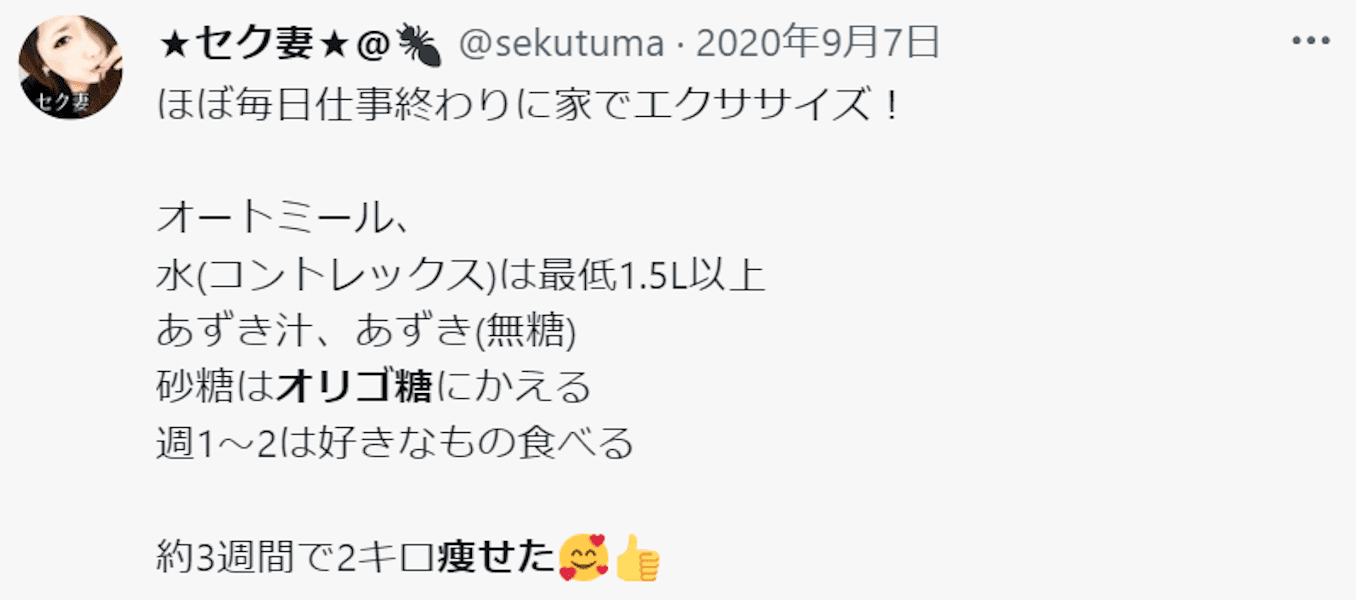Open the tweet's three-dot more options menu

tap(1311, 43)
